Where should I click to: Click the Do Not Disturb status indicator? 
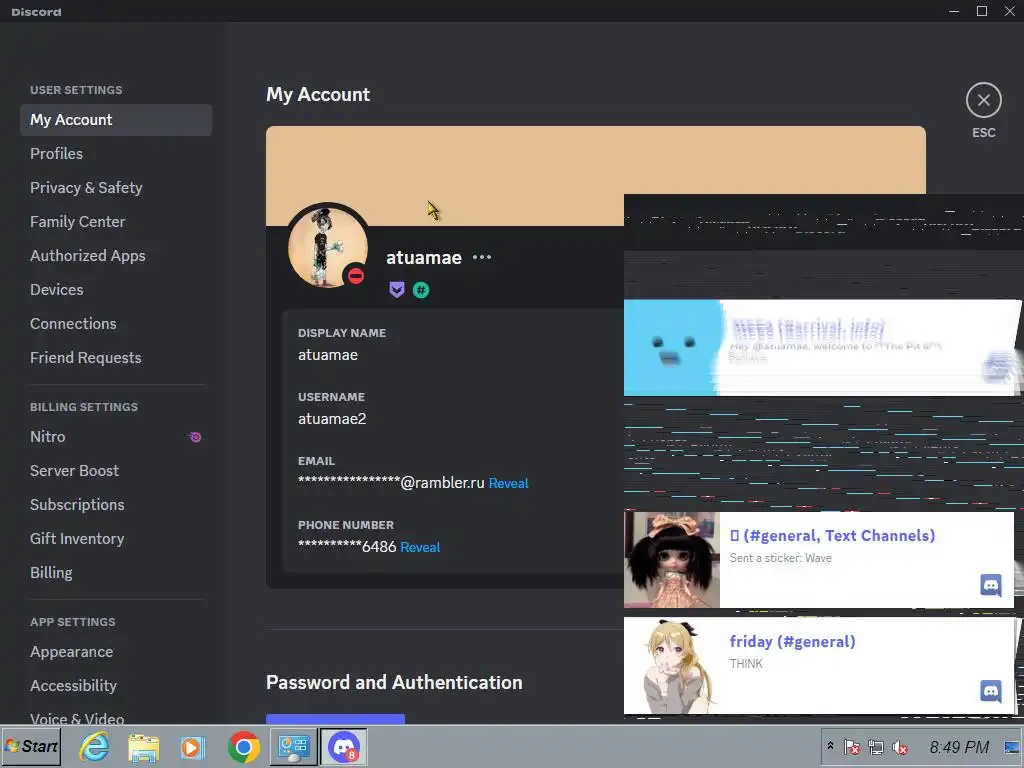(356, 276)
